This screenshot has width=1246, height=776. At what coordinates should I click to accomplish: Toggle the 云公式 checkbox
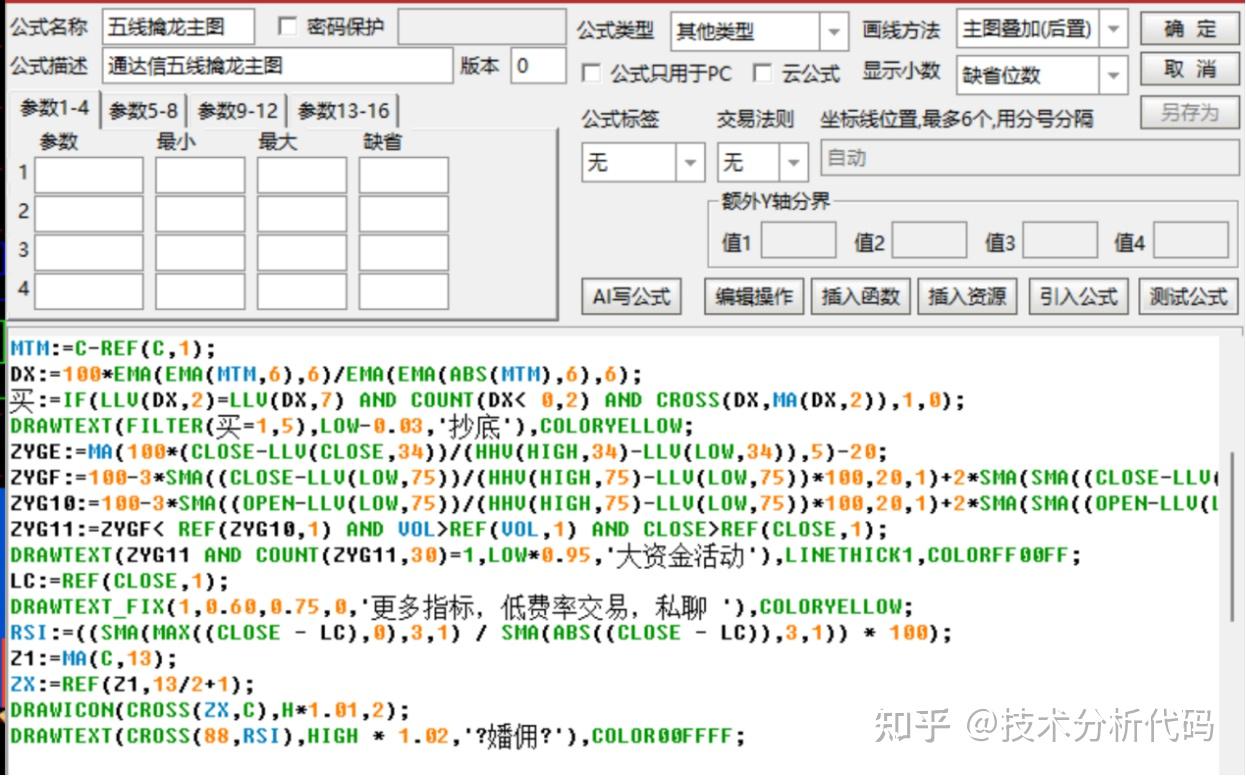click(763, 73)
